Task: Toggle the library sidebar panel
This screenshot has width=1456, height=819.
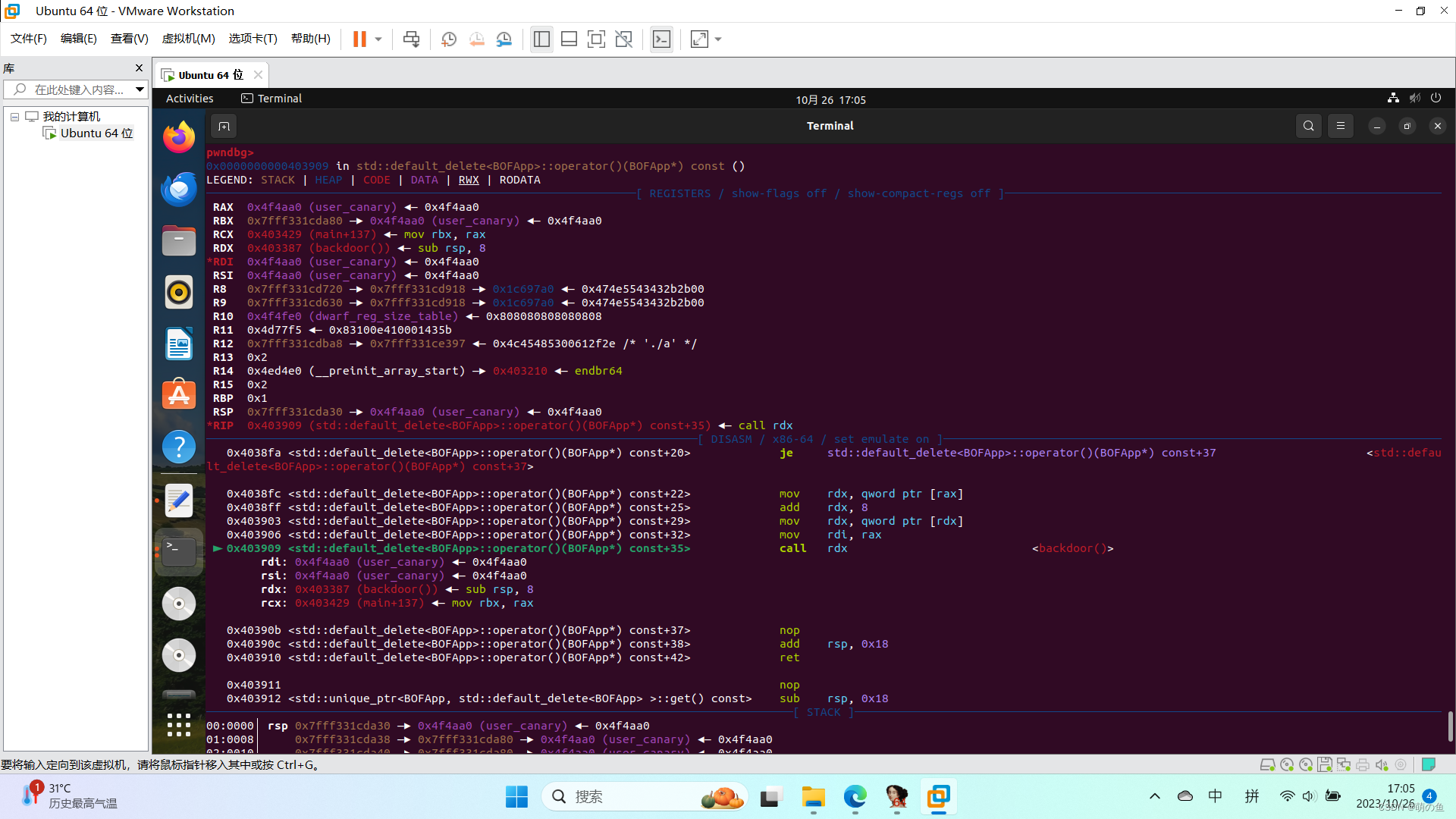Action: (x=541, y=39)
